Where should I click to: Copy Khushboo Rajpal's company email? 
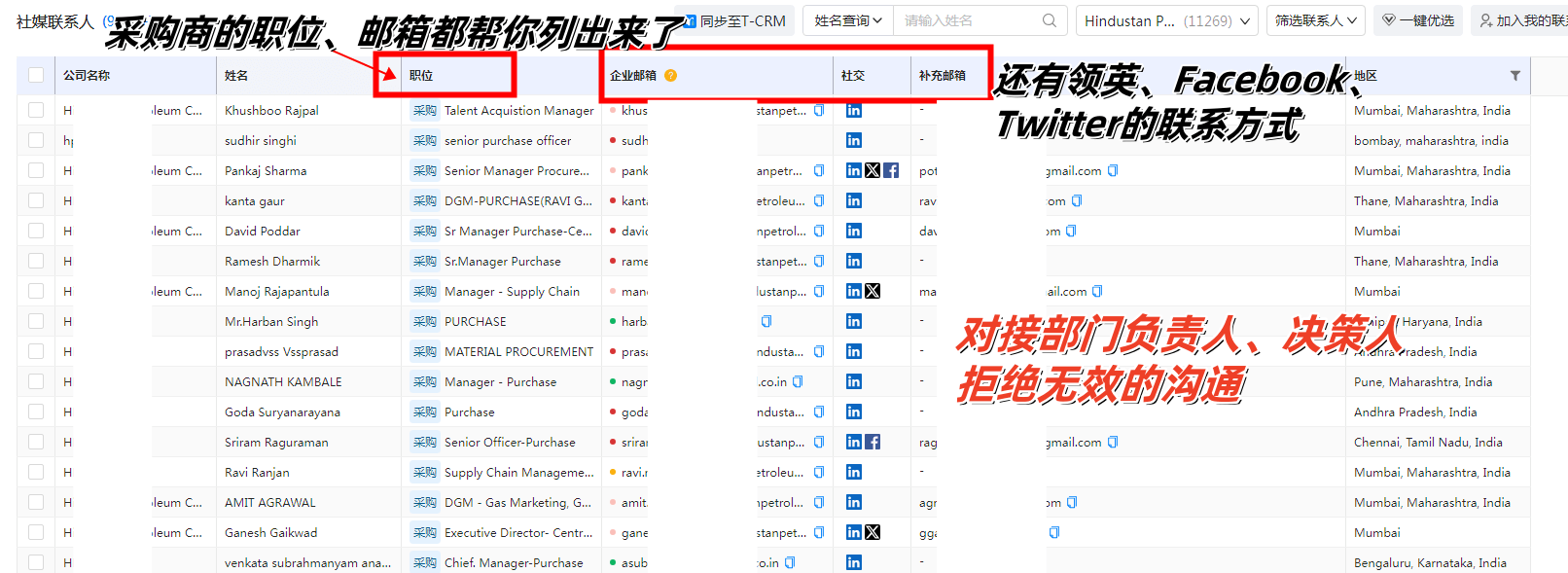tap(819, 111)
